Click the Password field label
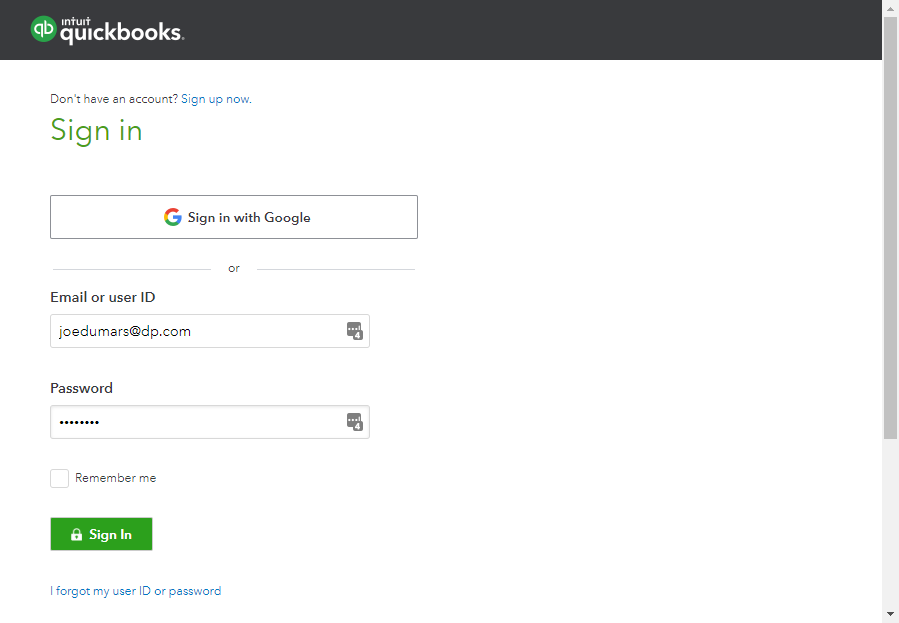 click(81, 388)
